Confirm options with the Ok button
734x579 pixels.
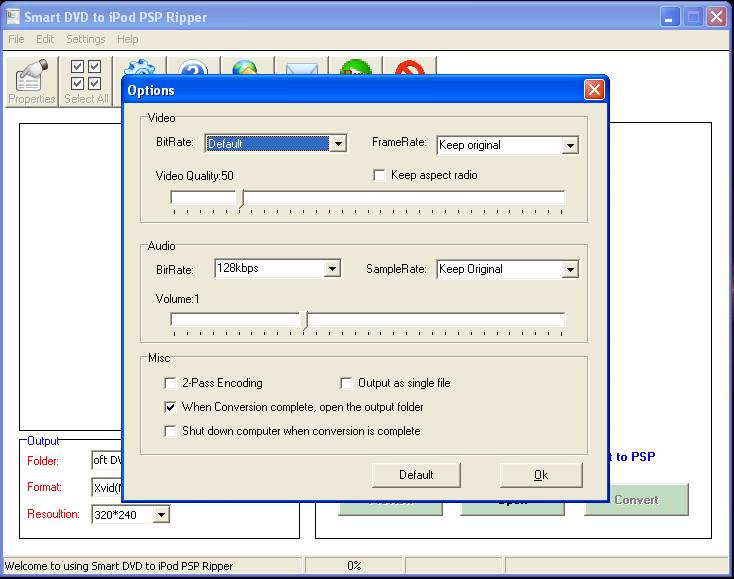pyautogui.click(x=541, y=475)
